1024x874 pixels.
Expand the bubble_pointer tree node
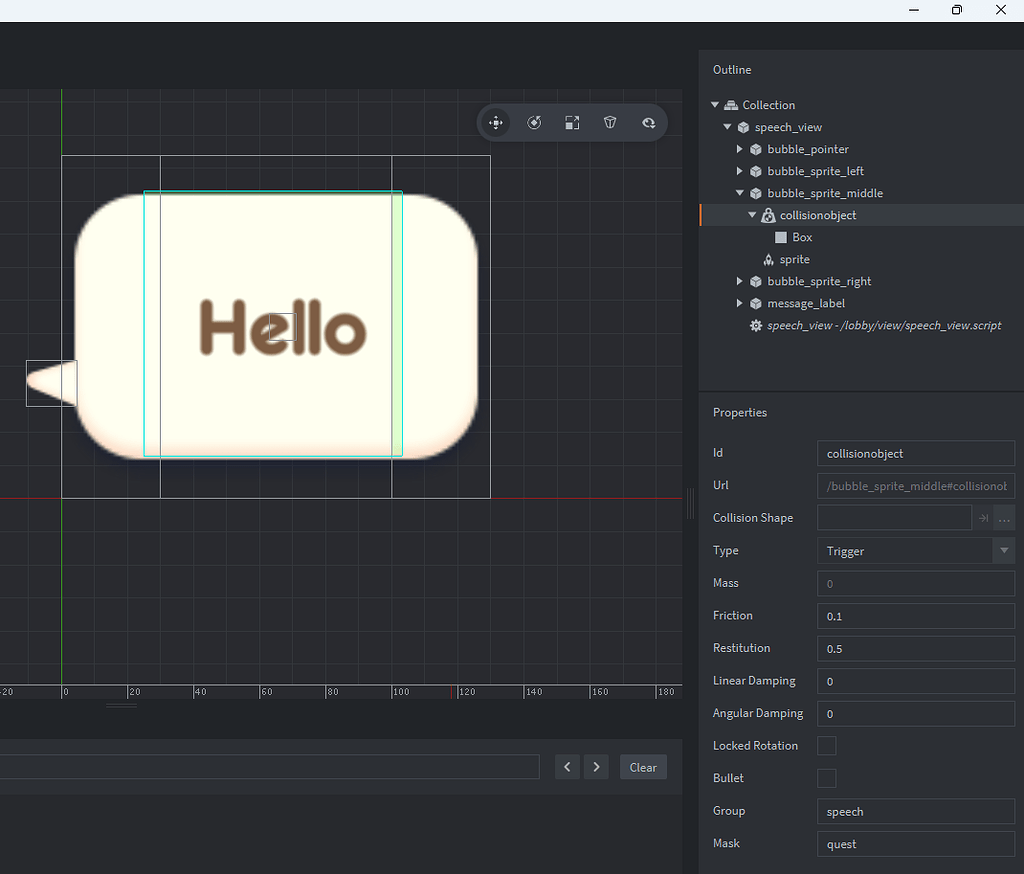[740, 149]
